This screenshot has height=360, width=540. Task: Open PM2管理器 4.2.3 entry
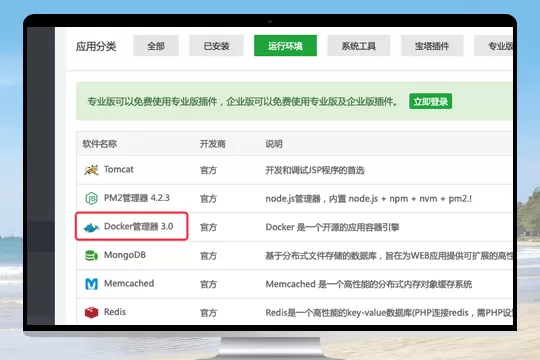coord(137,198)
